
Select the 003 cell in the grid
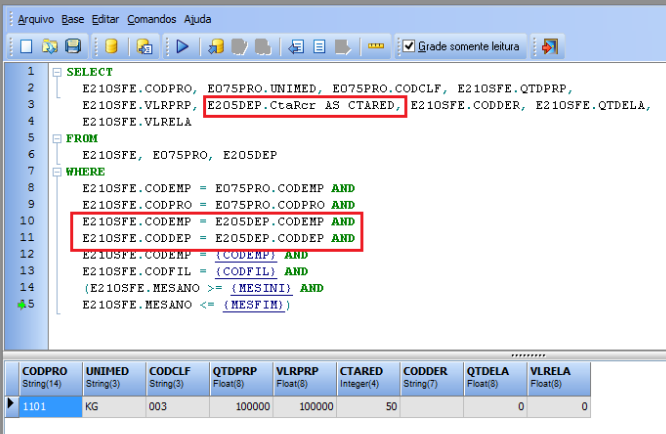tap(177, 406)
